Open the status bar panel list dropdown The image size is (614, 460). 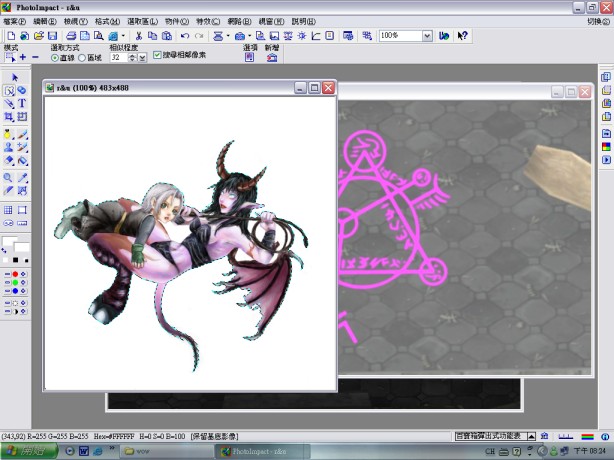pos(531,436)
